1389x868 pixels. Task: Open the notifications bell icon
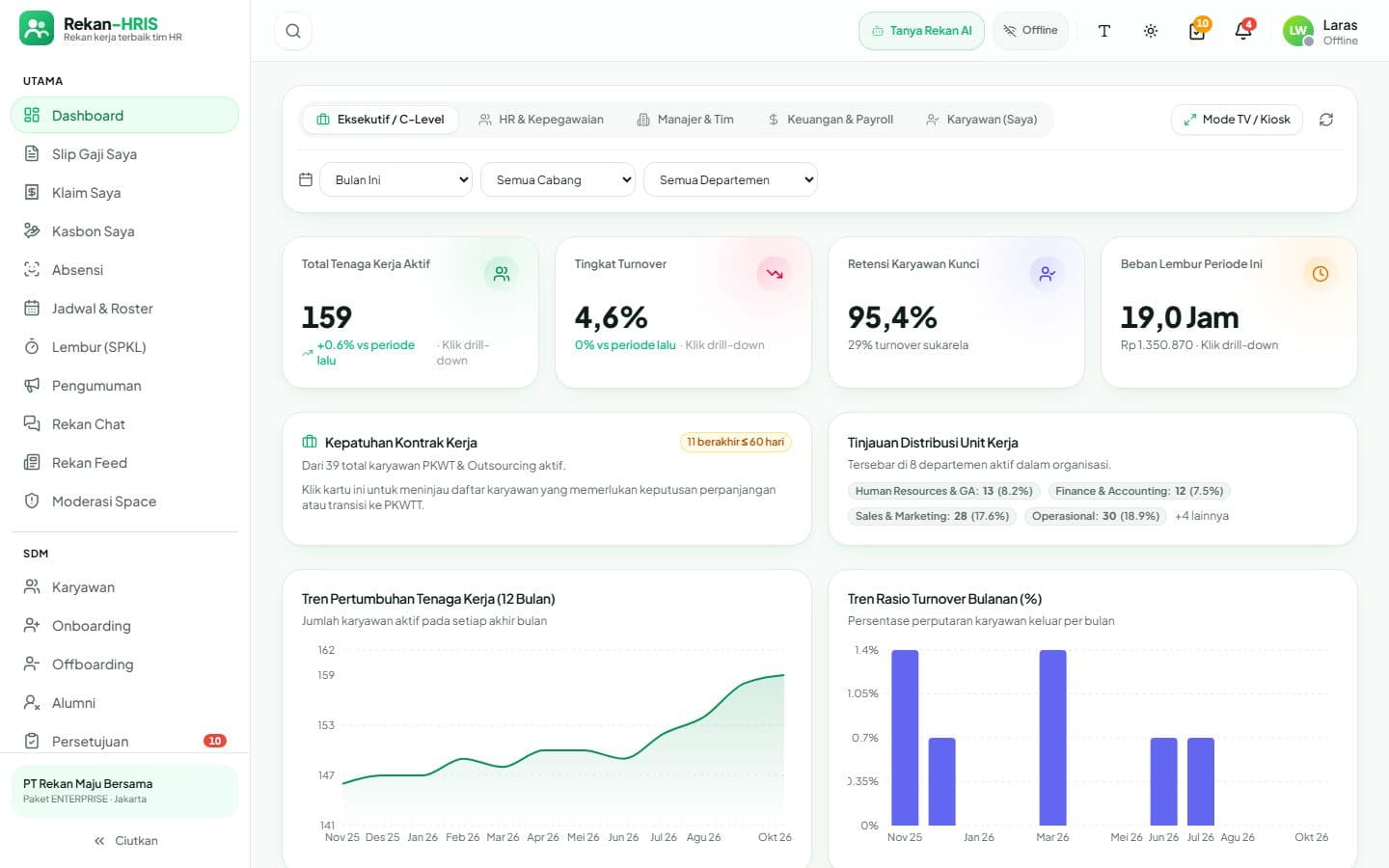pyautogui.click(x=1243, y=31)
